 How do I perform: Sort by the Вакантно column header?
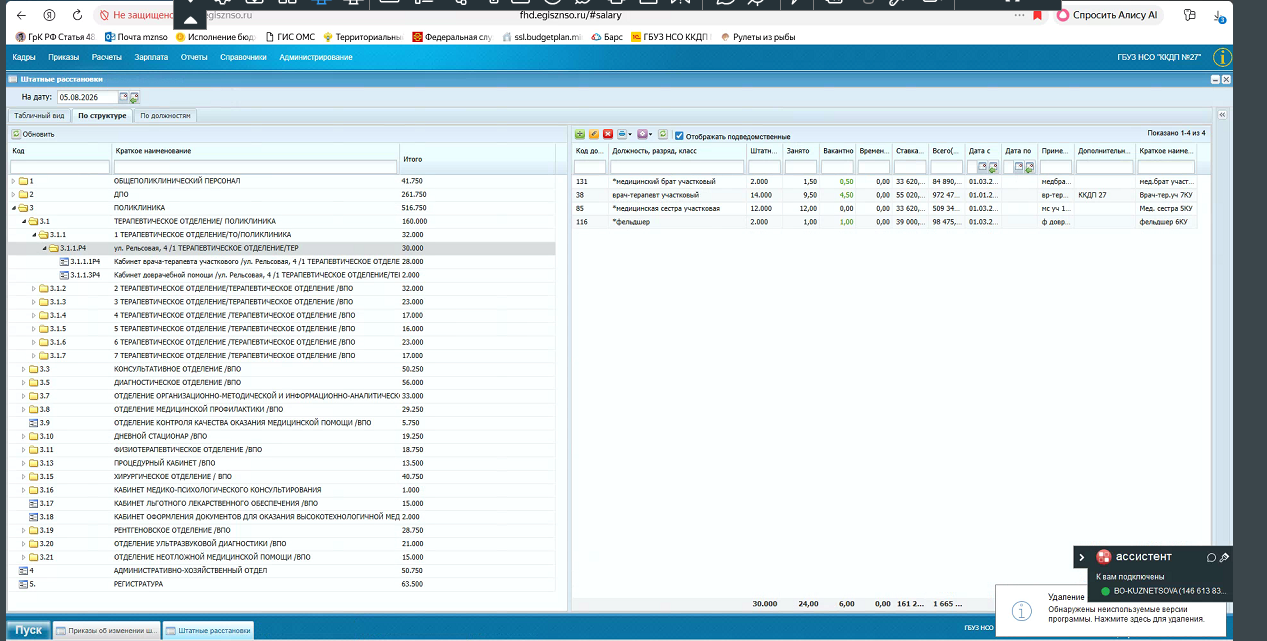(837, 151)
